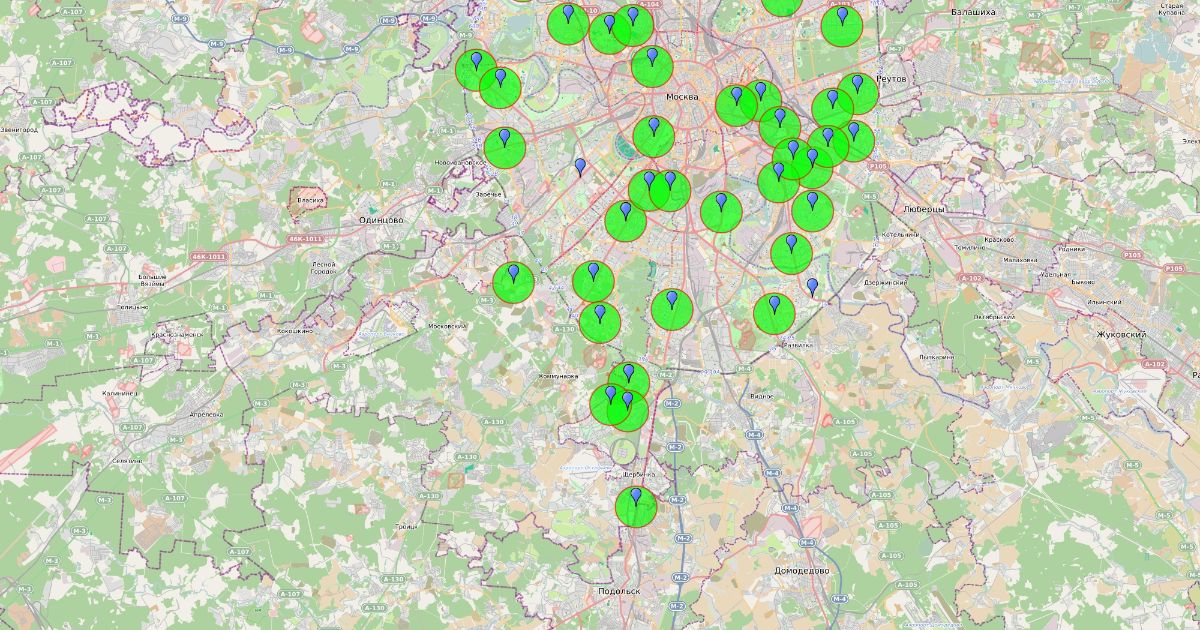Click the Троицк label
1200x630 pixels.
[x=405, y=526]
